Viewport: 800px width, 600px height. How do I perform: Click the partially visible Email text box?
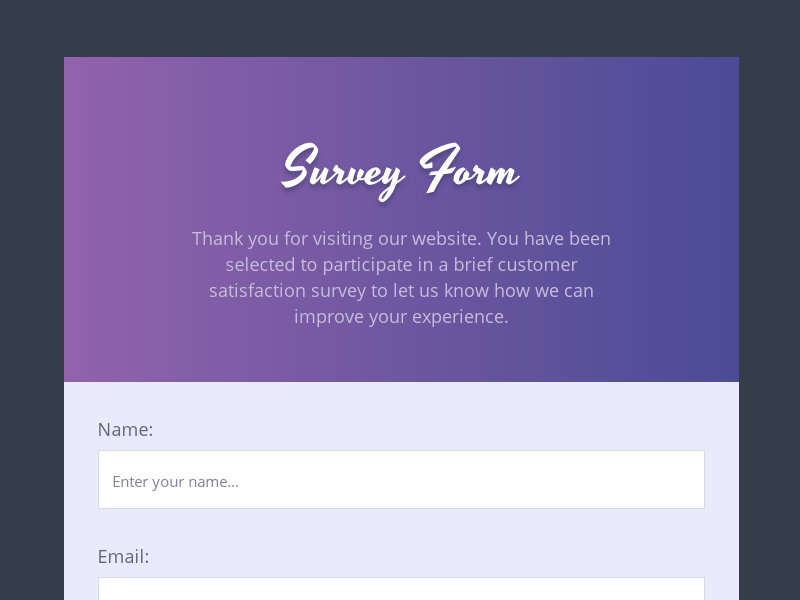(x=400, y=593)
